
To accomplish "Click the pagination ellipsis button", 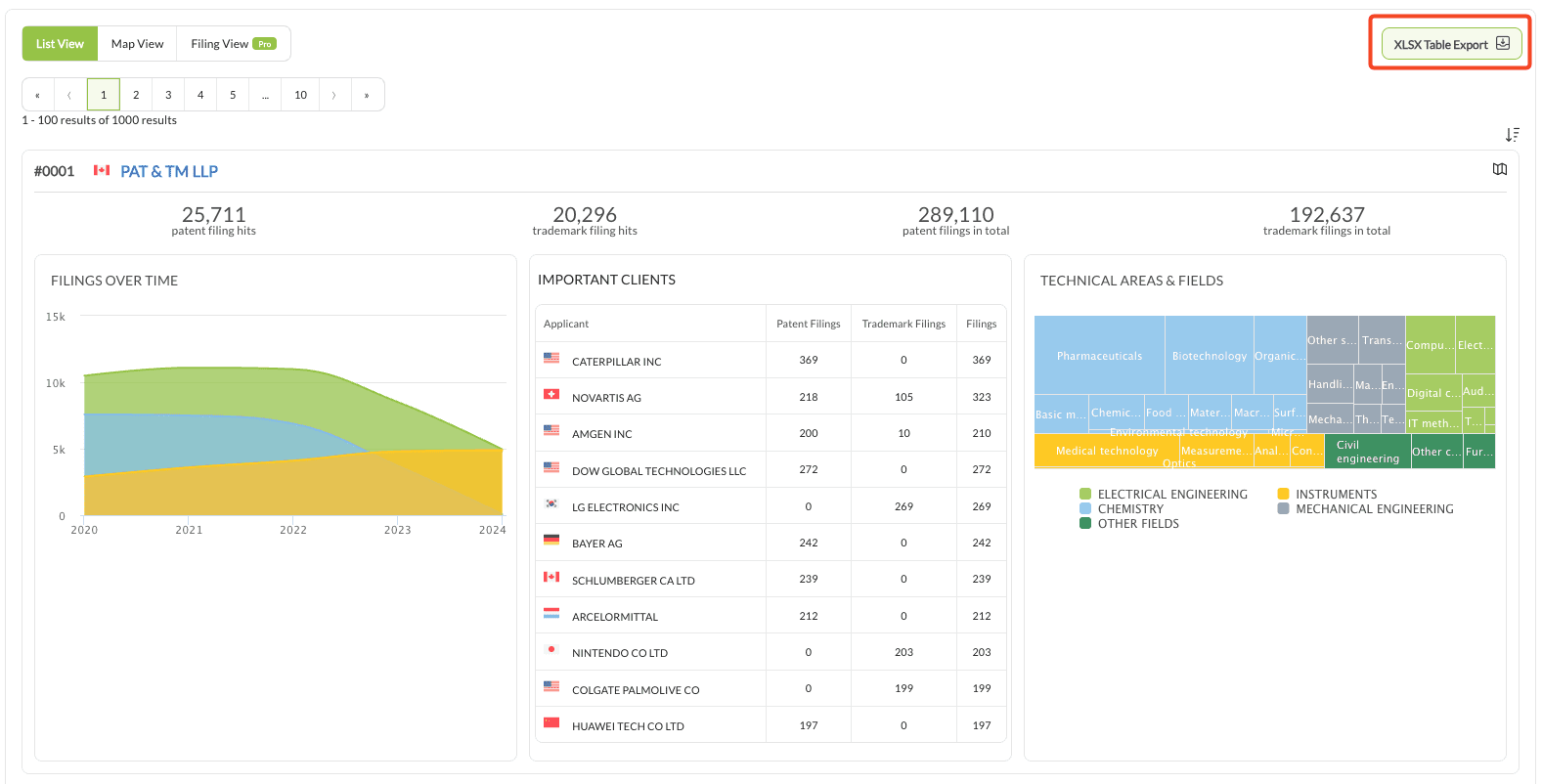I will tap(265, 95).
